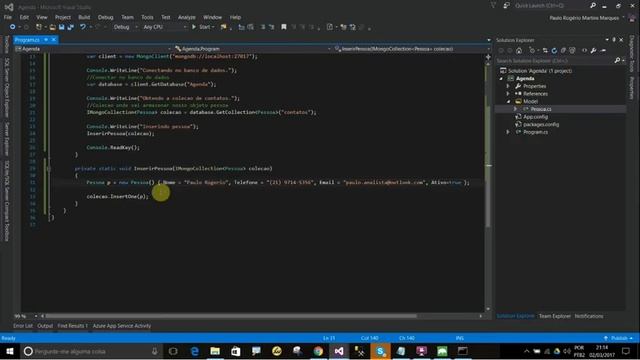Select packages.config in Solution Explorer

541,124
